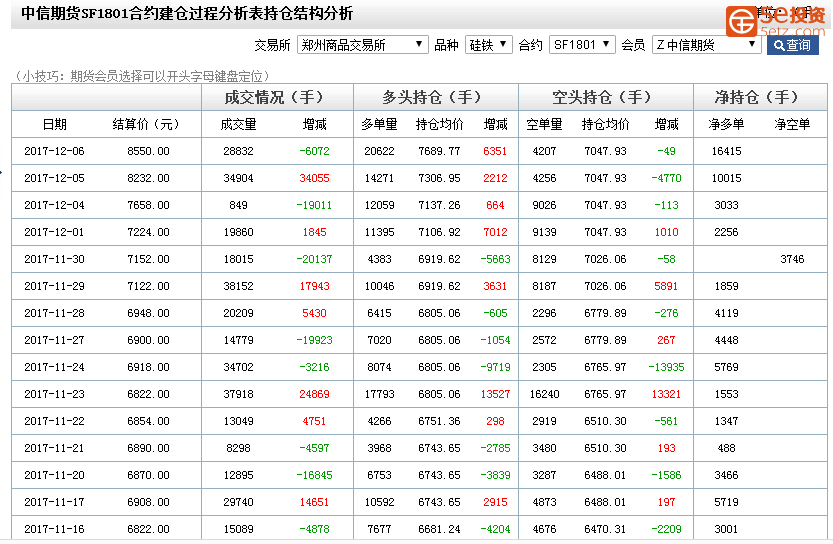Click the 成交情况（手） group header

(x=274, y=97)
